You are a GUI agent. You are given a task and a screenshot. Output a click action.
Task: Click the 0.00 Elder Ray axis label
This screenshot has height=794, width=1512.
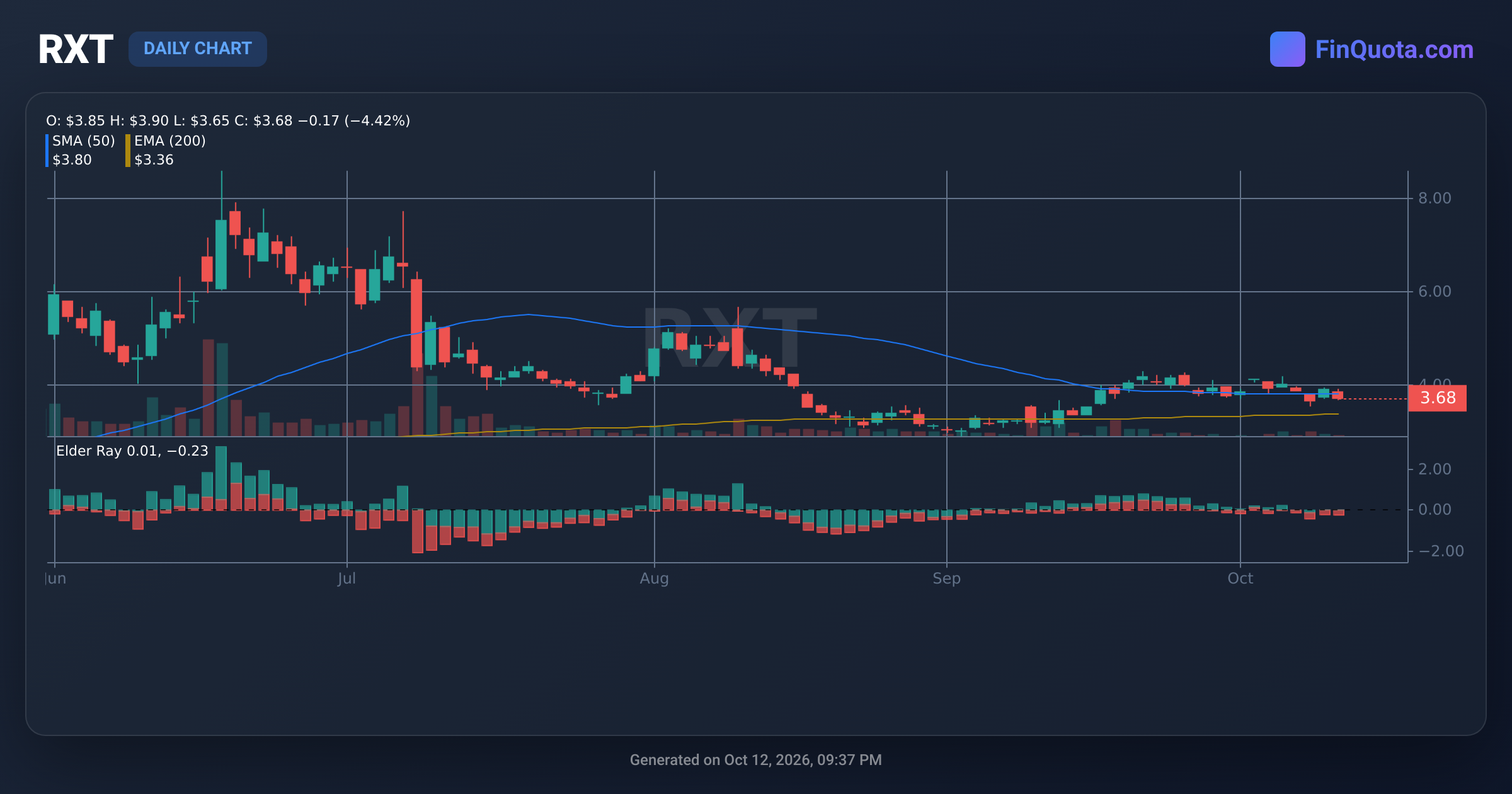click(1435, 509)
